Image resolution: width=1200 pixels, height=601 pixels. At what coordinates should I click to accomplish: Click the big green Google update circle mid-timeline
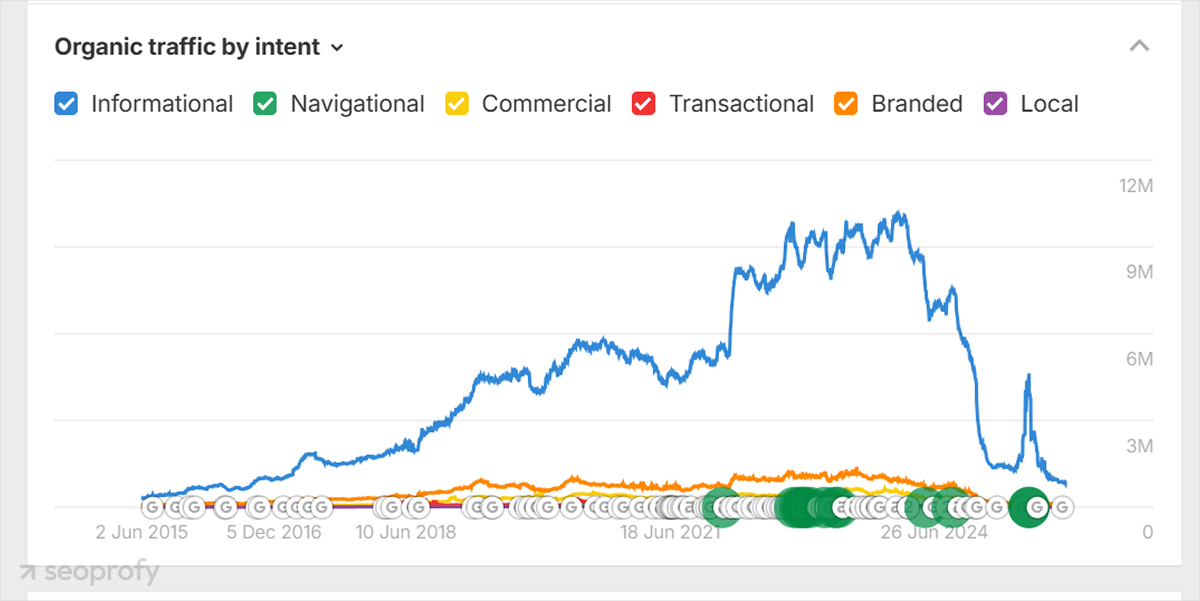pos(800,507)
